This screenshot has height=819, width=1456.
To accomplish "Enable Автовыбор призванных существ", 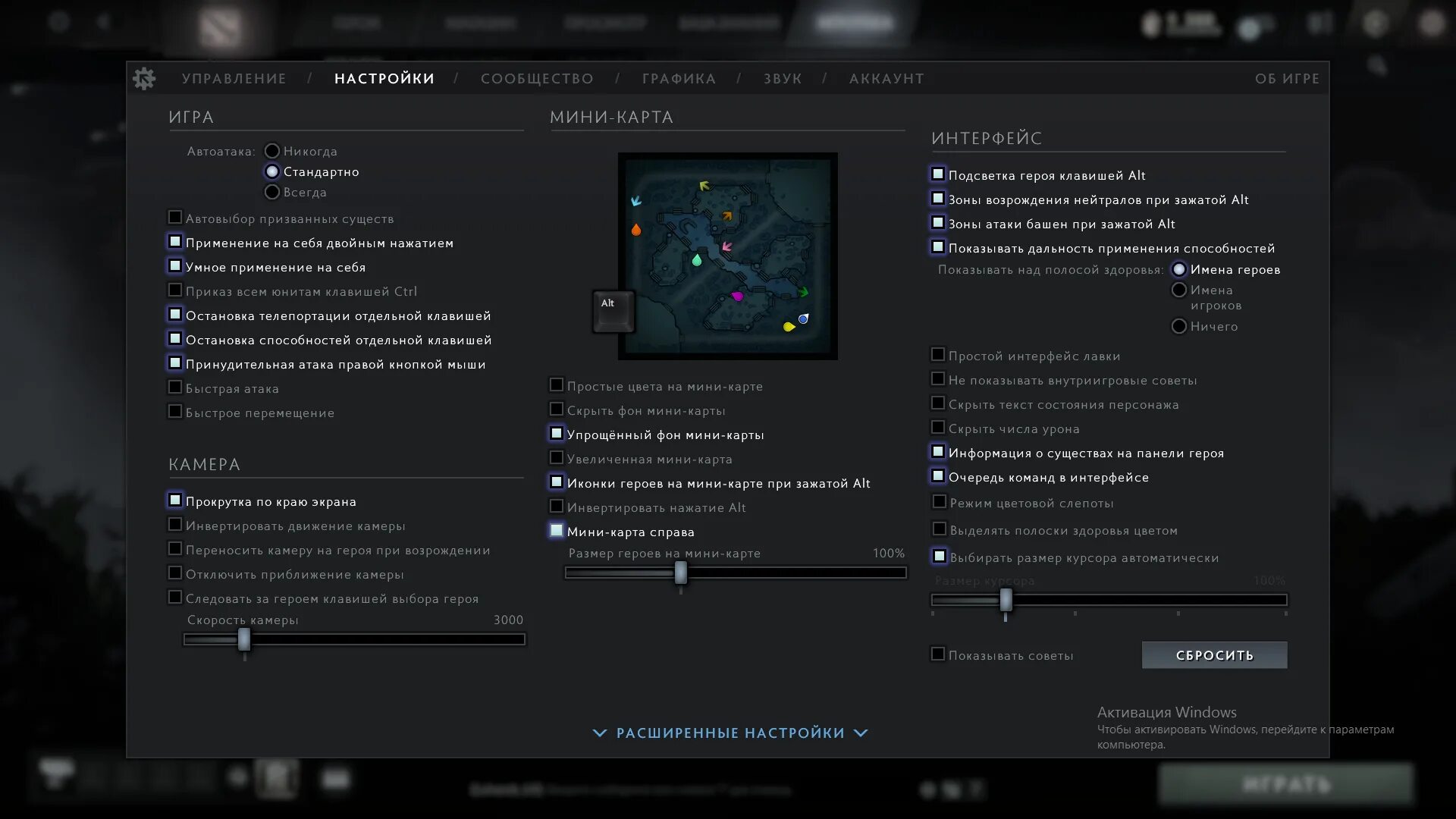I will pyautogui.click(x=175, y=218).
